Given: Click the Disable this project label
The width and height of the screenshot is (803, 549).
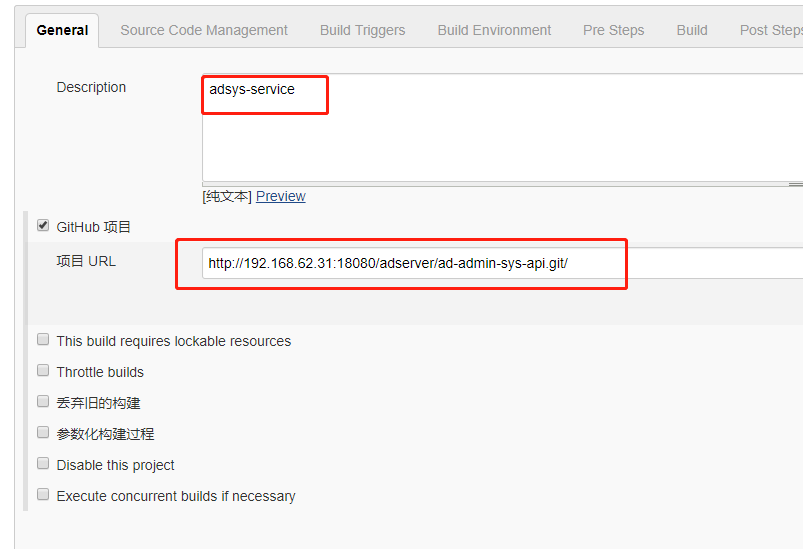Looking at the screenshot, I should [115, 466].
